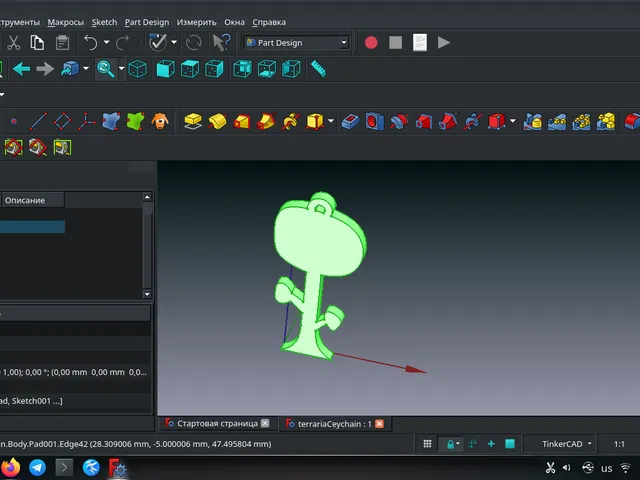Screen dimensions: 640x480
Task: Open the Окна menu
Action: (234, 22)
